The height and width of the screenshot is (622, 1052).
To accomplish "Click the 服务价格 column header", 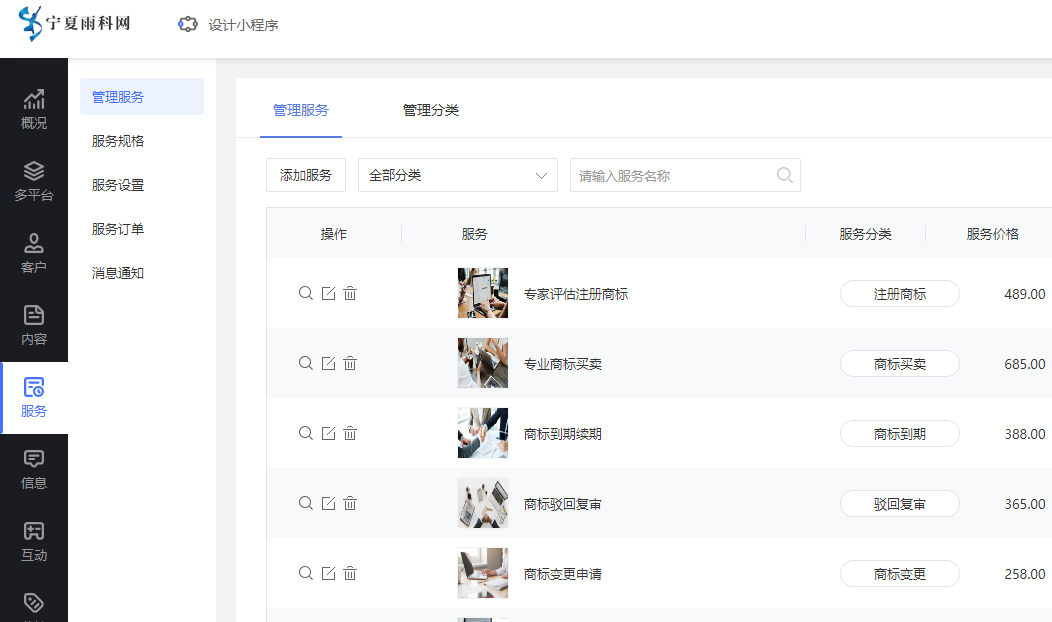I will coord(992,234).
